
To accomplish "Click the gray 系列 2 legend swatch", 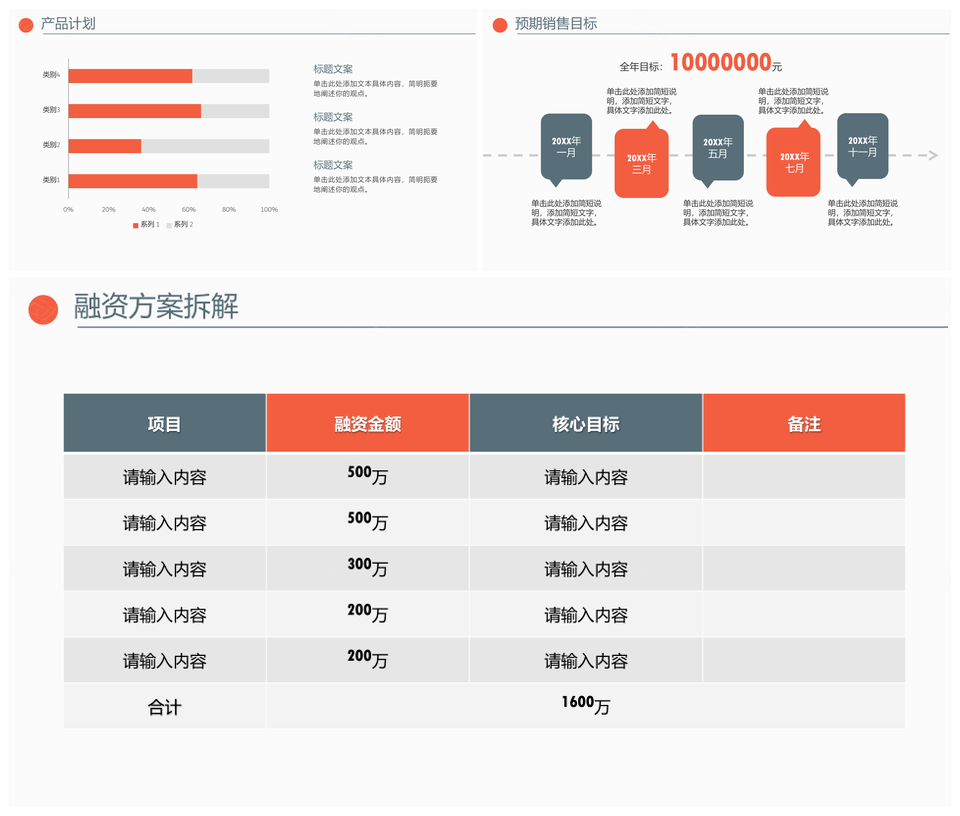I will click(169, 225).
